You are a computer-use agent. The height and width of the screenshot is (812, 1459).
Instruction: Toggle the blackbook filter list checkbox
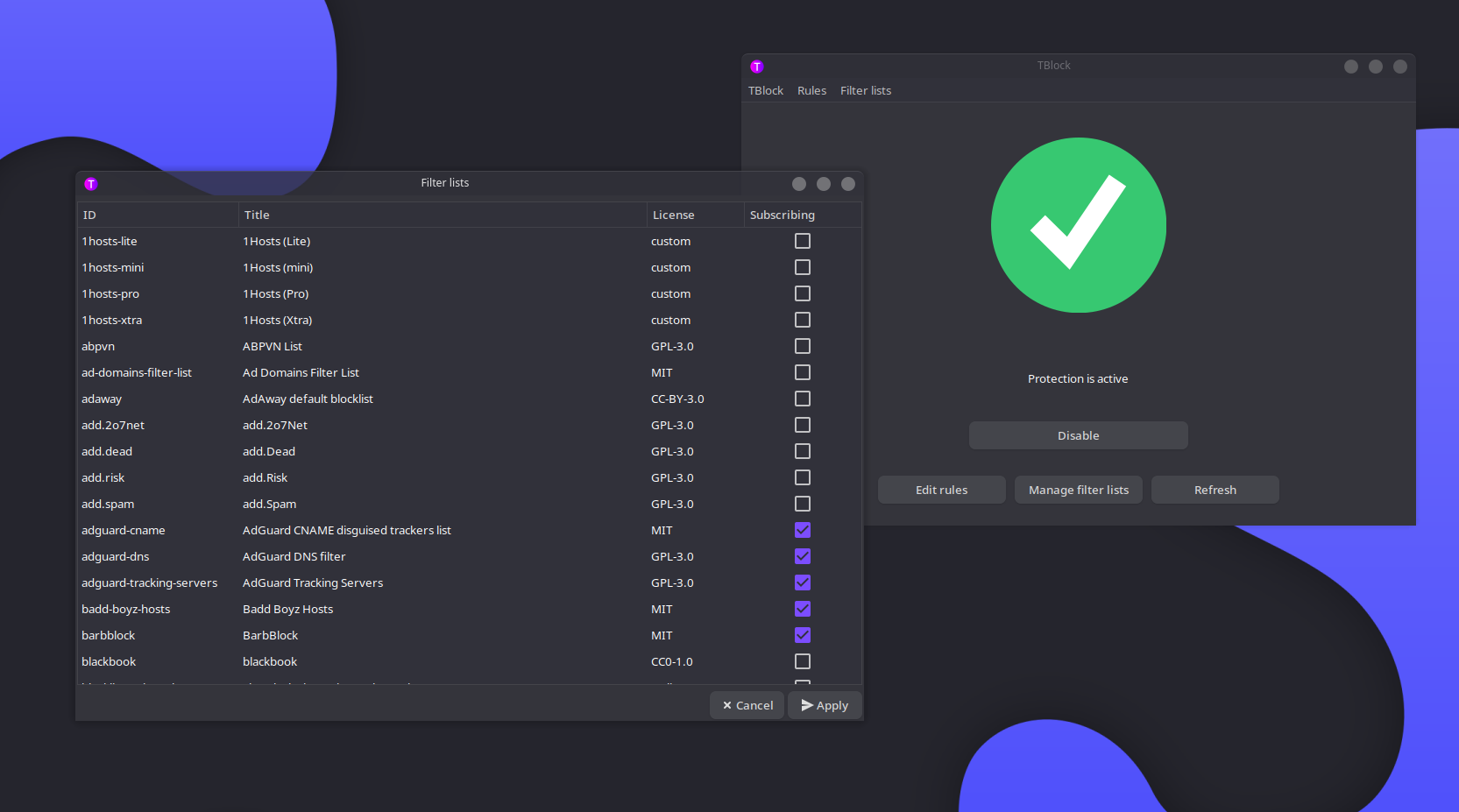pyautogui.click(x=802, y=661)
